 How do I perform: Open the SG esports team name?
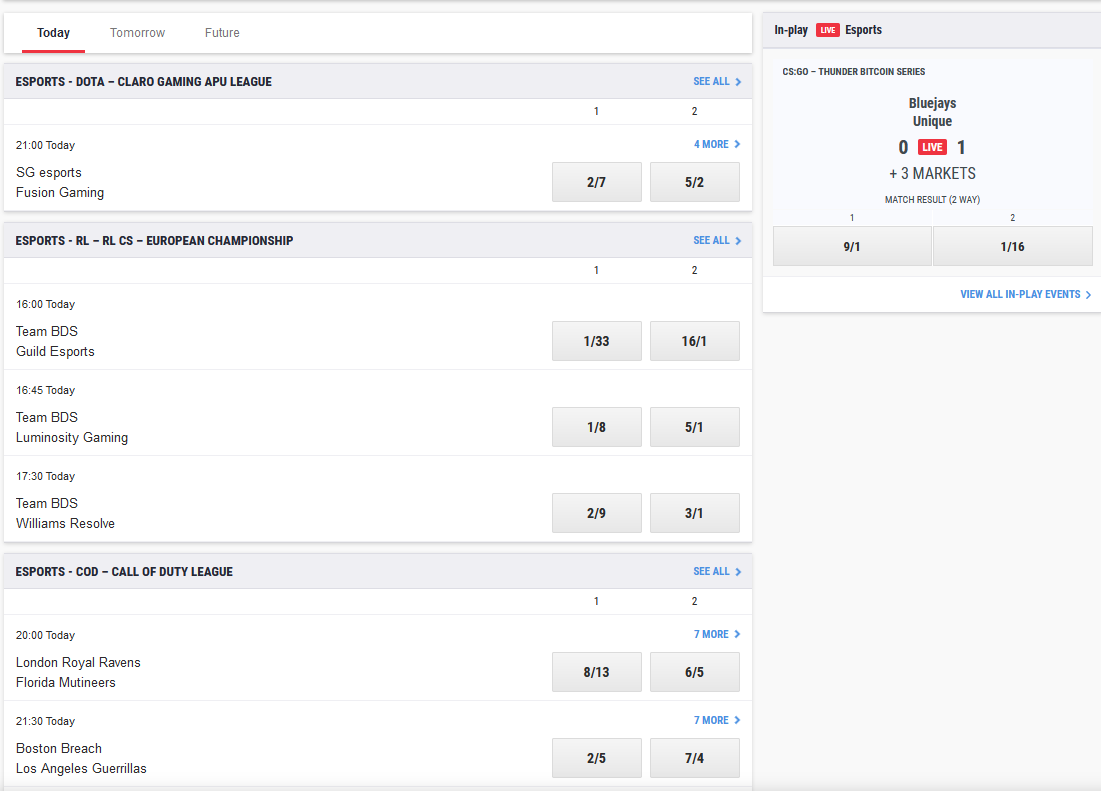[48, 173]
